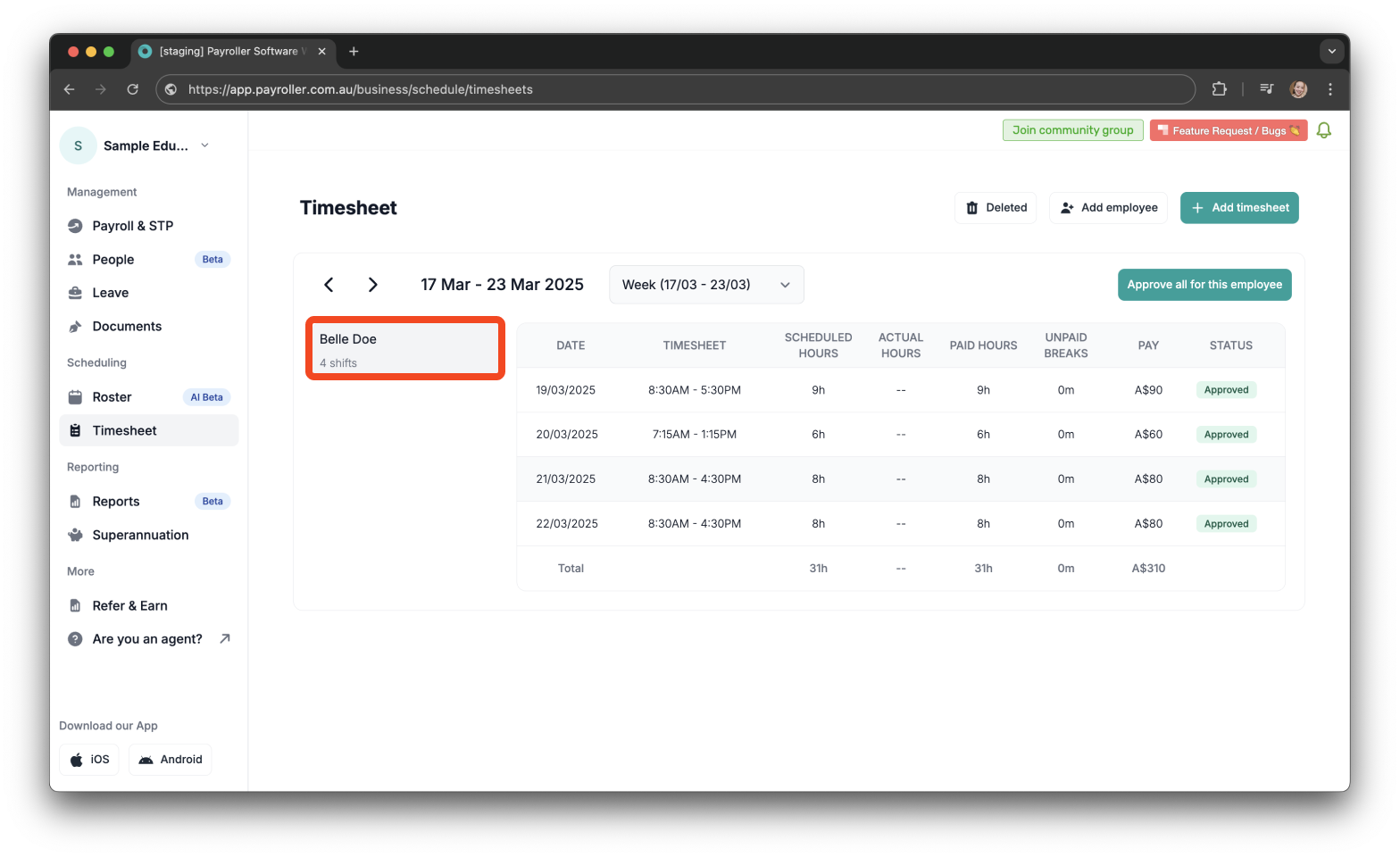Open external link arrow beside agent question

pyautogui.click(x=225, y=638)
